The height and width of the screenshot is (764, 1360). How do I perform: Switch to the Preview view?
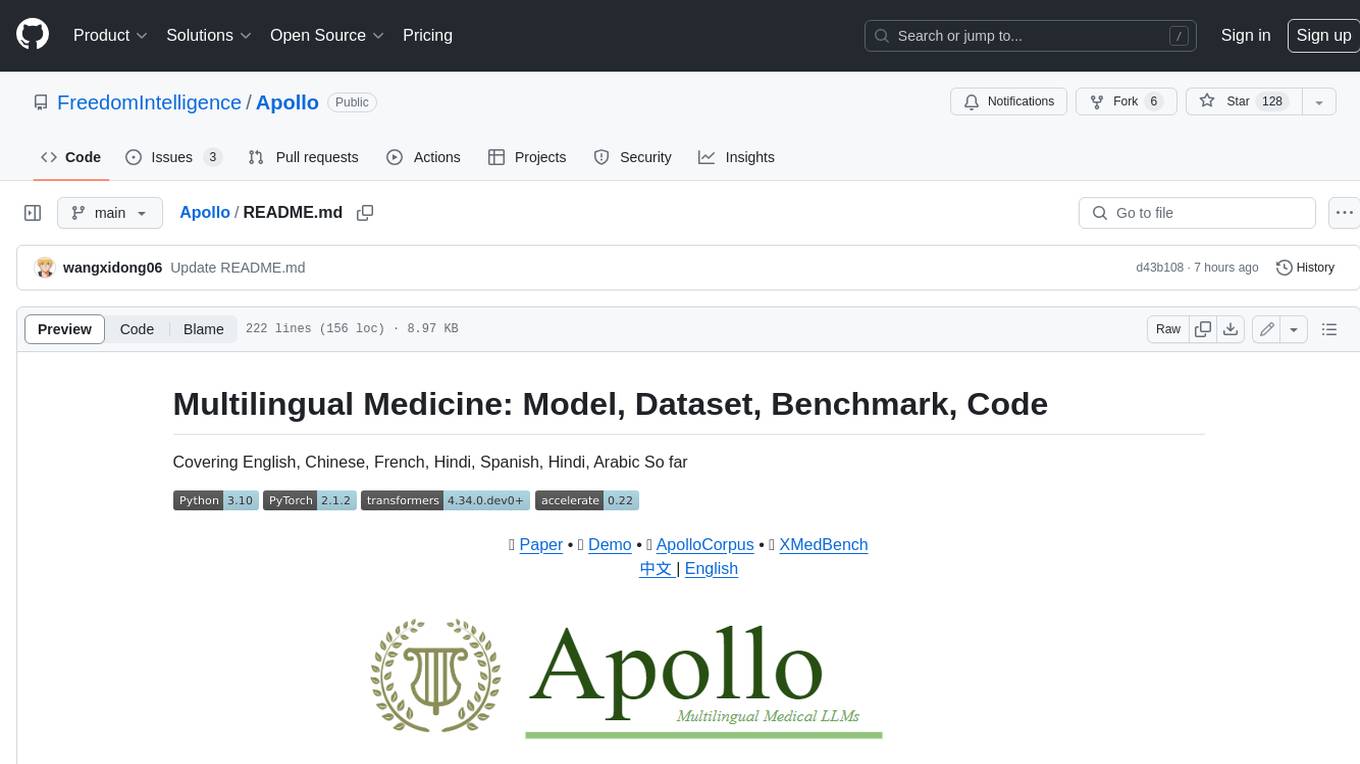pyautogui.click(x=65, y=329)
